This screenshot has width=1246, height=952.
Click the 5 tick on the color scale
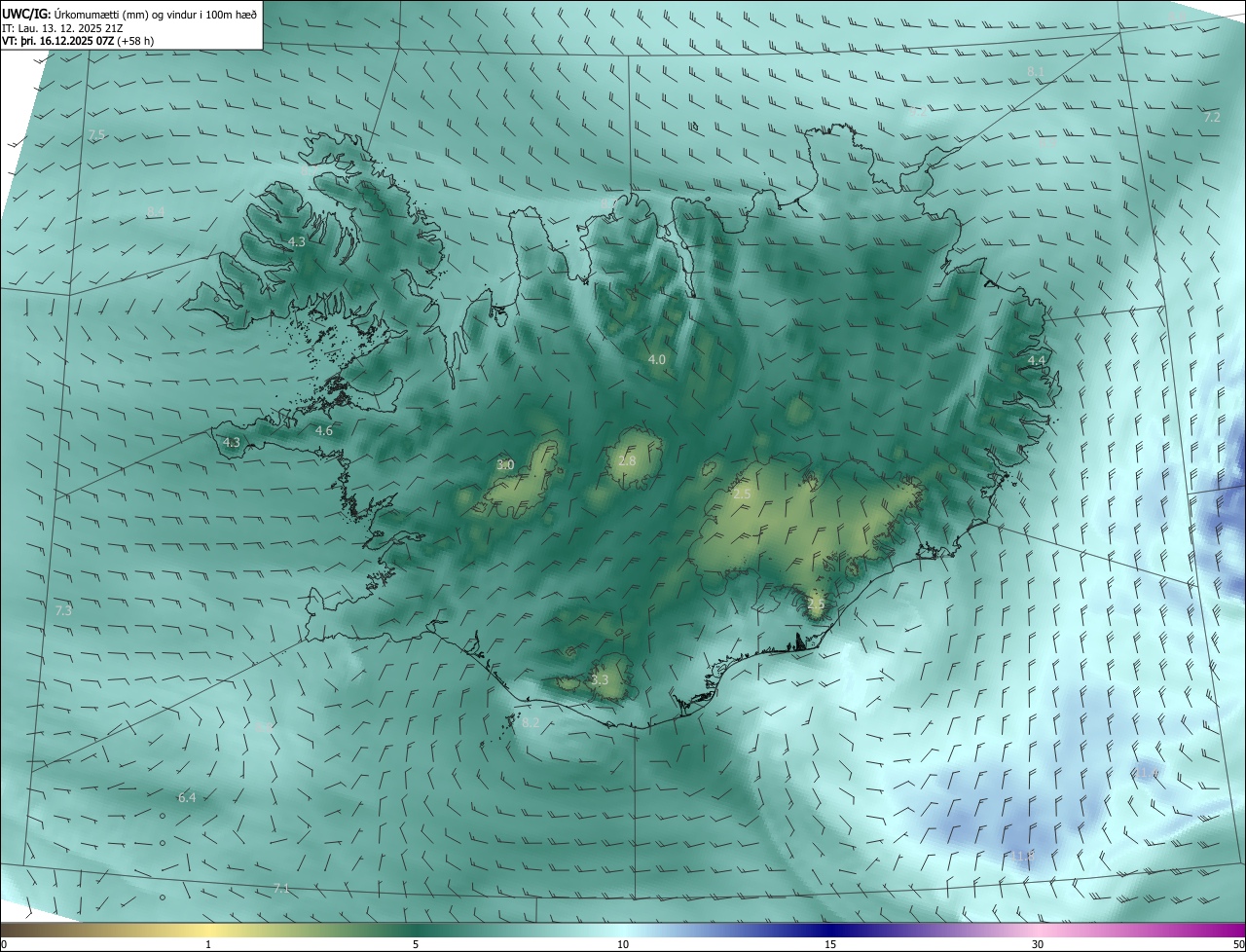(x=416, y=944)
